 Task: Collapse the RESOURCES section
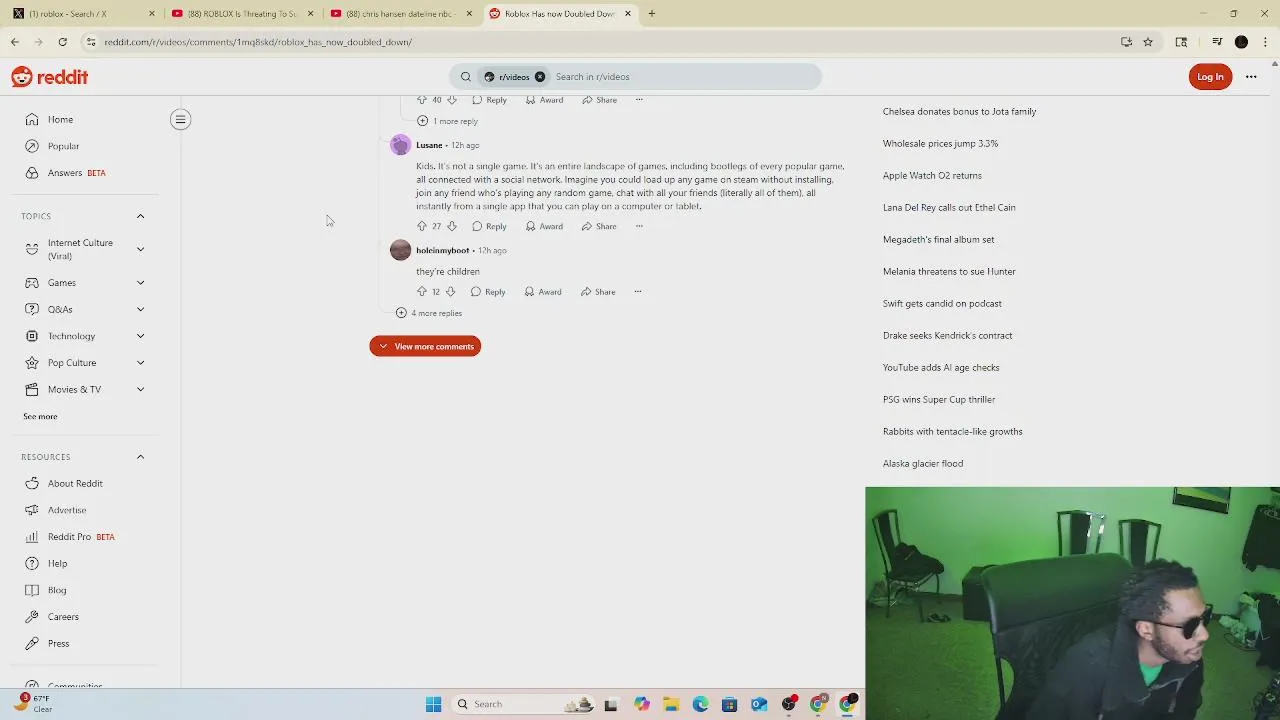pos(140,457)
